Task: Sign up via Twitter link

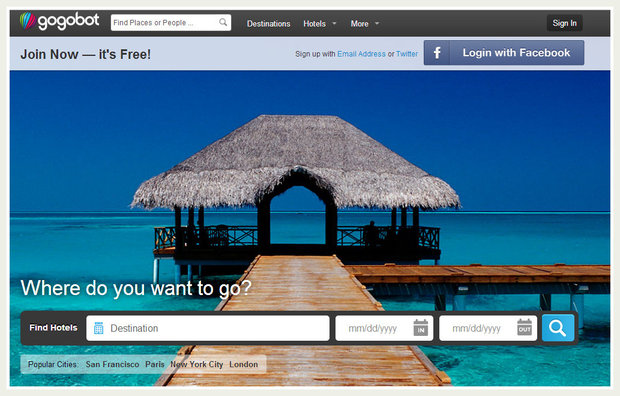Action: point(407,54)
